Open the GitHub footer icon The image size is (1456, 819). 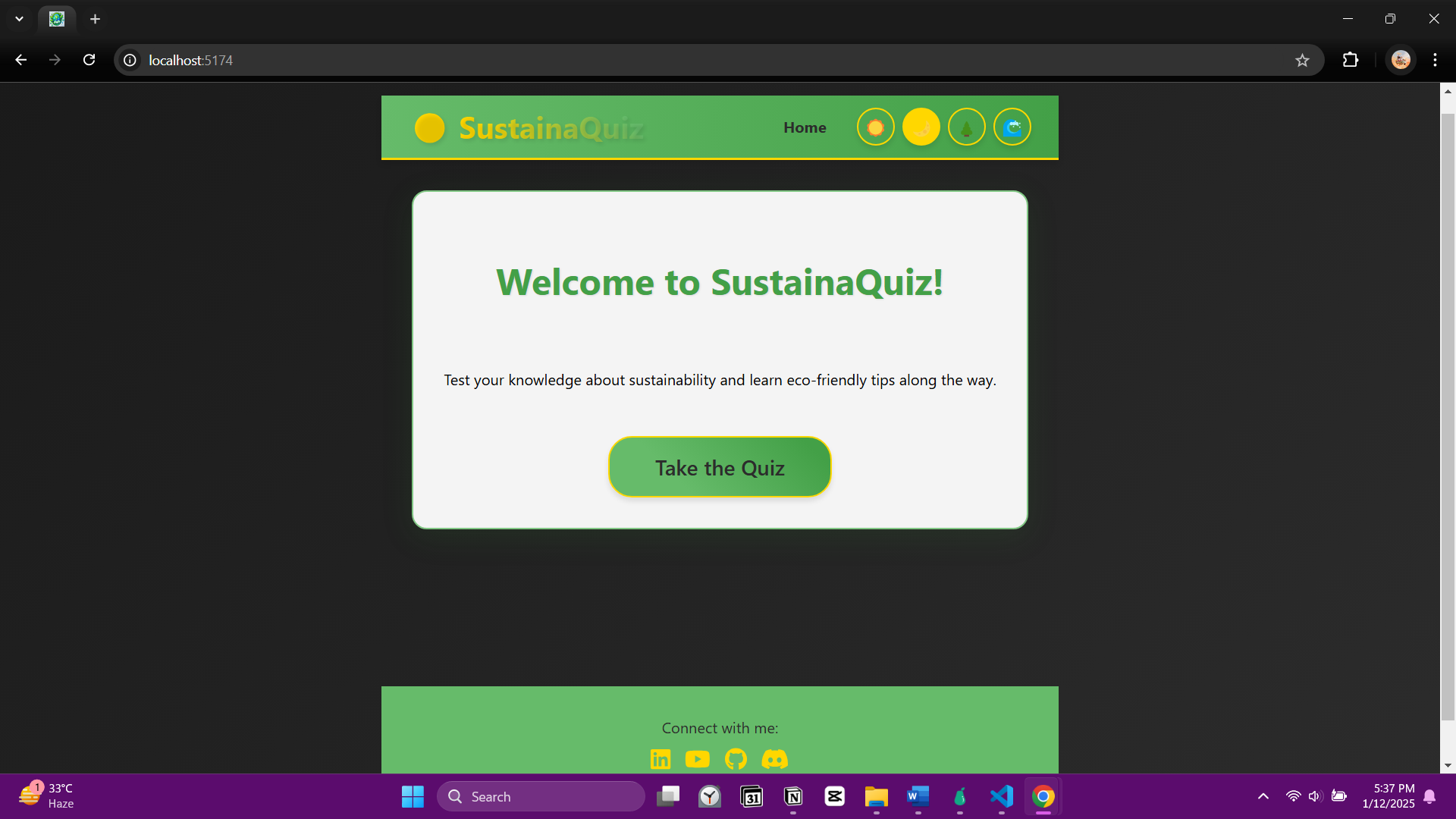pyautogui.click(x=736, y=758)
